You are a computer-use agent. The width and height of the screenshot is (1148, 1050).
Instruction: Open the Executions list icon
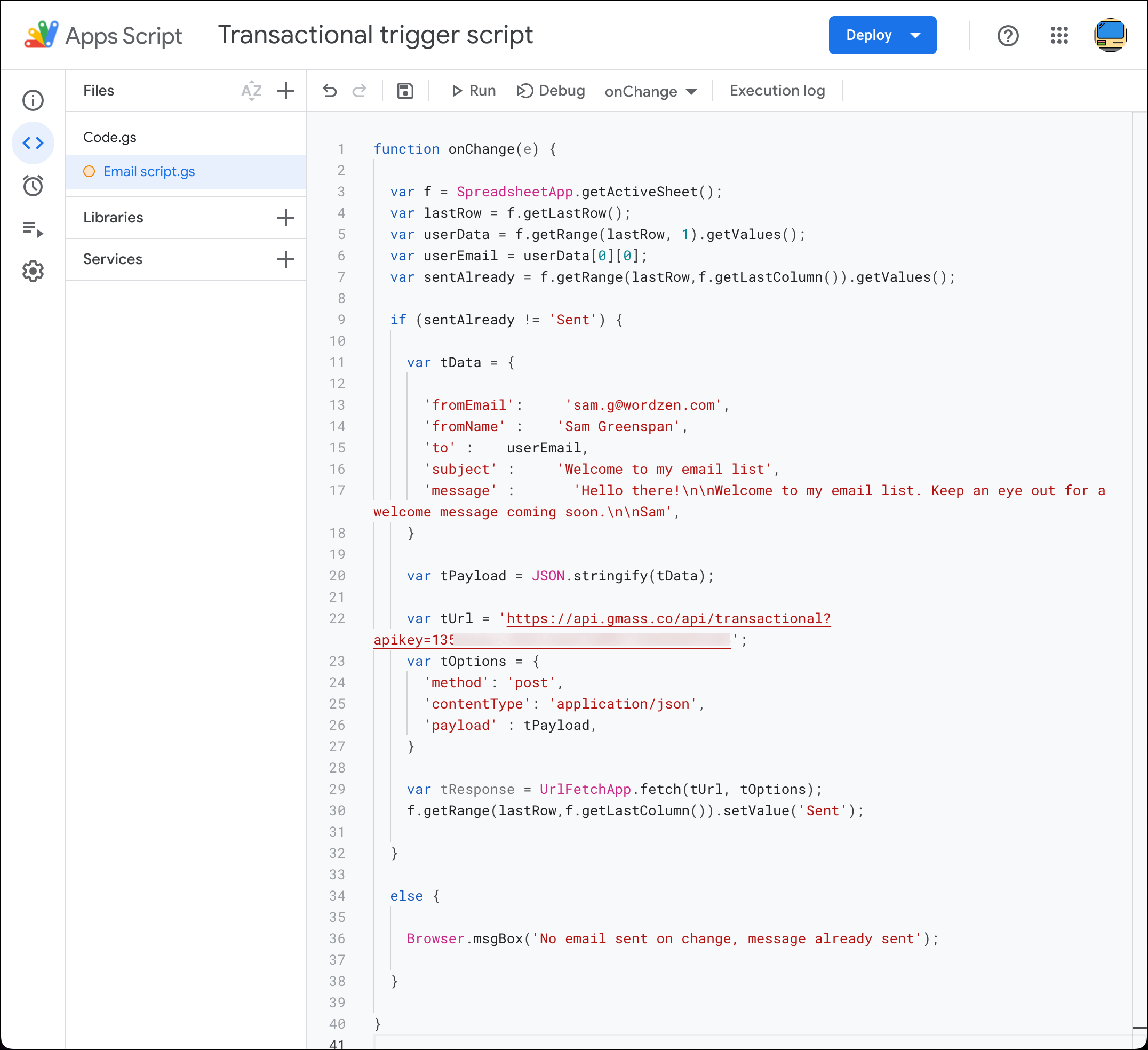click(x=33, y=229)
